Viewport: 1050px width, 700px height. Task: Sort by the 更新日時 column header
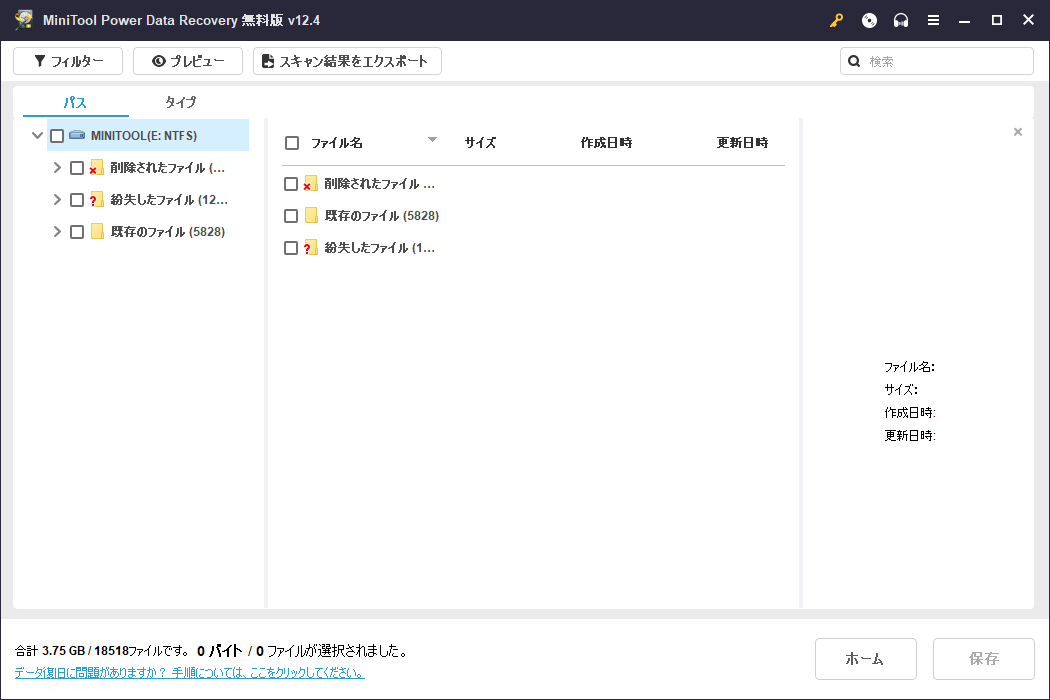coord(742,143)
